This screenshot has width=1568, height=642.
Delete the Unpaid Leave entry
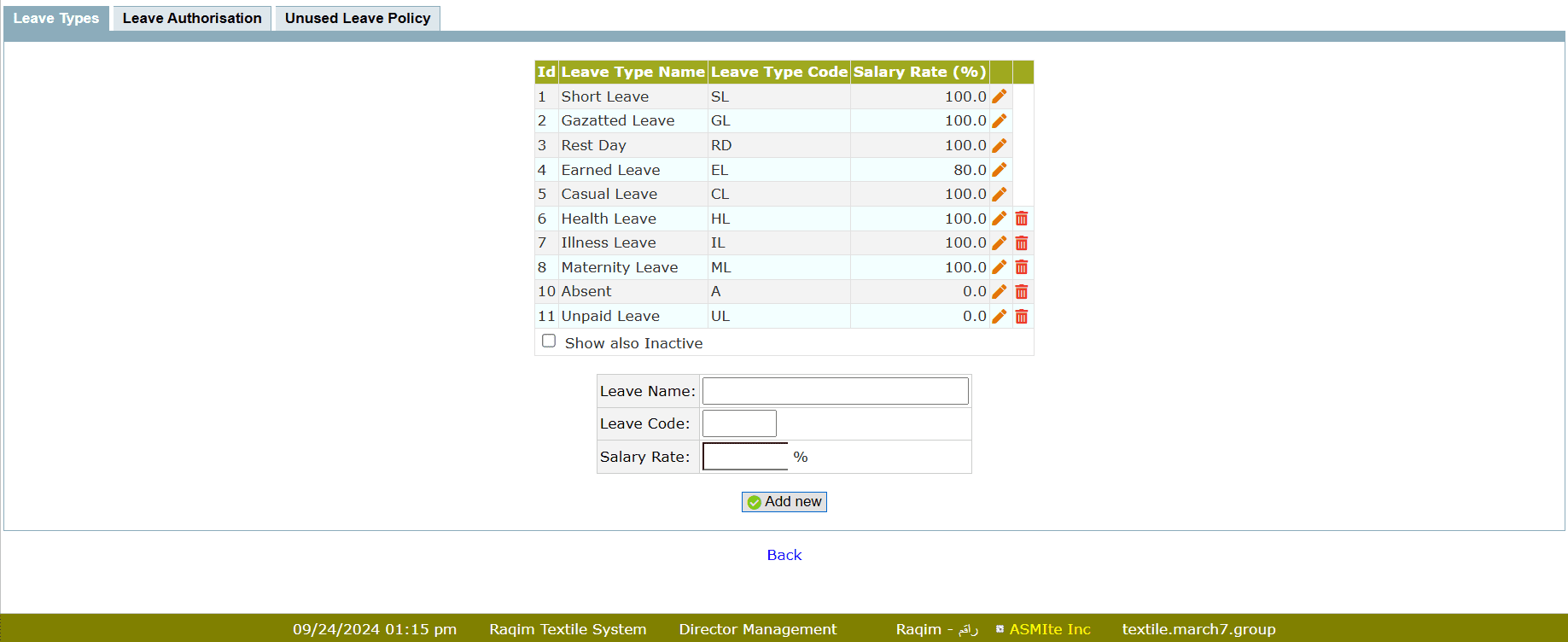click(1021, 317)
